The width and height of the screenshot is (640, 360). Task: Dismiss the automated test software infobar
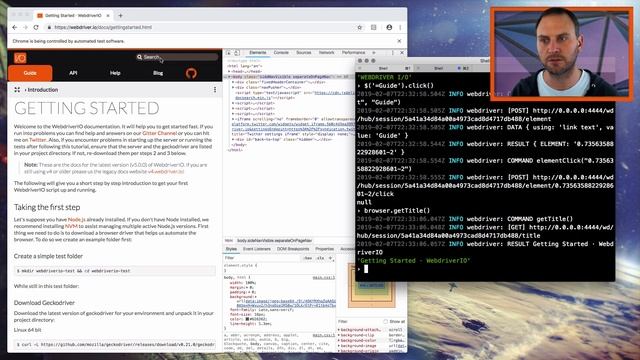(x=399, y=41)
